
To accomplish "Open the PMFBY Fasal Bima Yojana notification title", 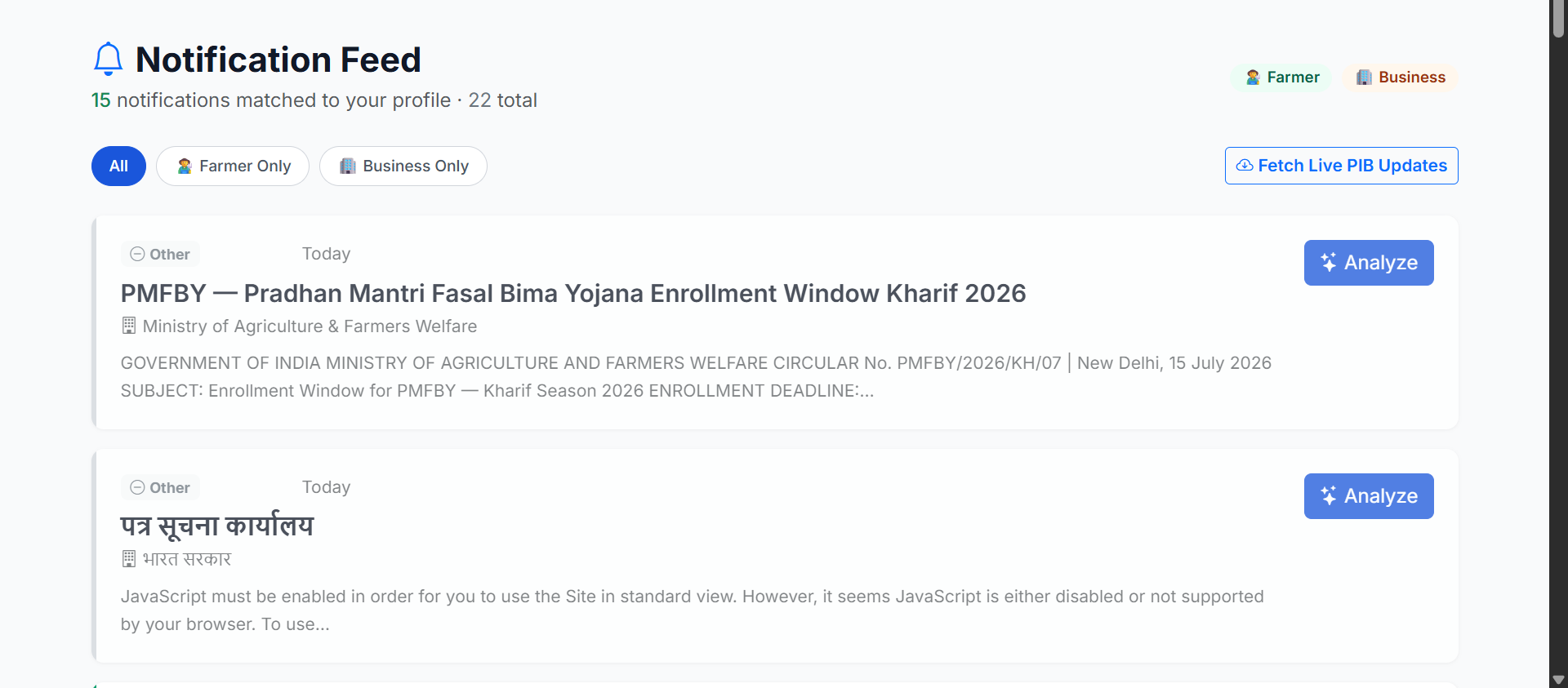I will (573, 293).
